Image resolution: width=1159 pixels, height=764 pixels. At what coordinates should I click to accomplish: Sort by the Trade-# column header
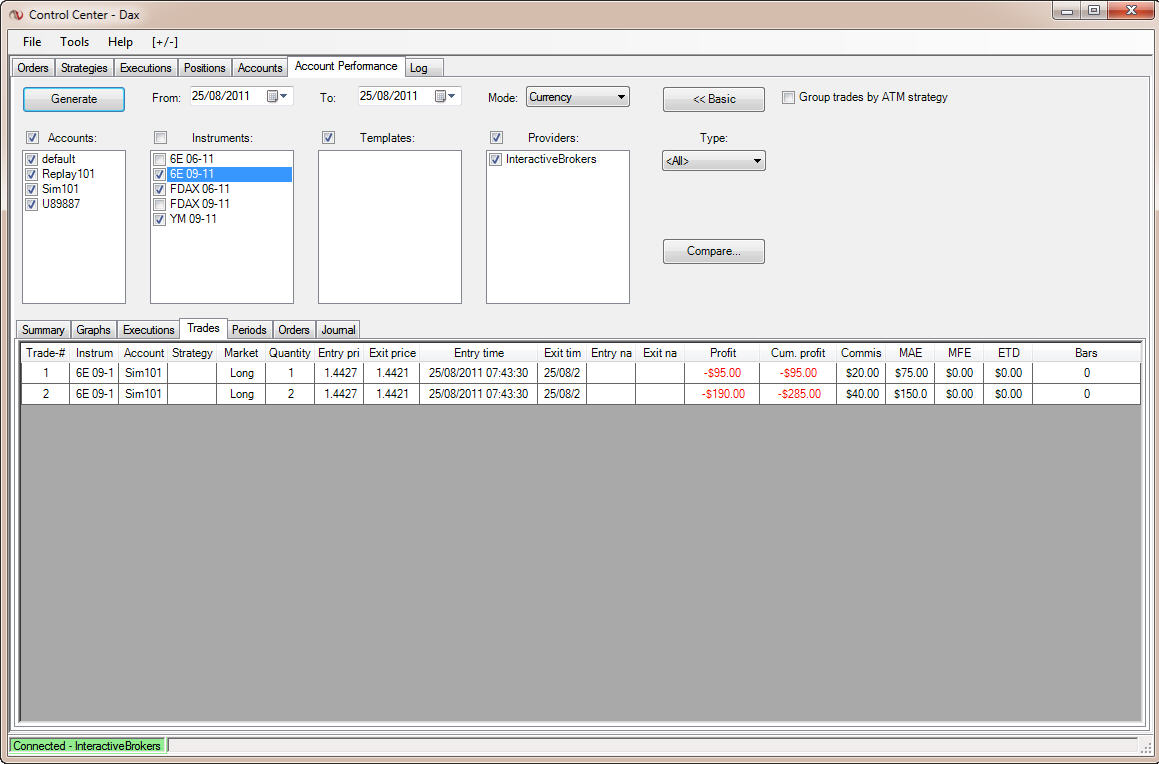[46, 353]
